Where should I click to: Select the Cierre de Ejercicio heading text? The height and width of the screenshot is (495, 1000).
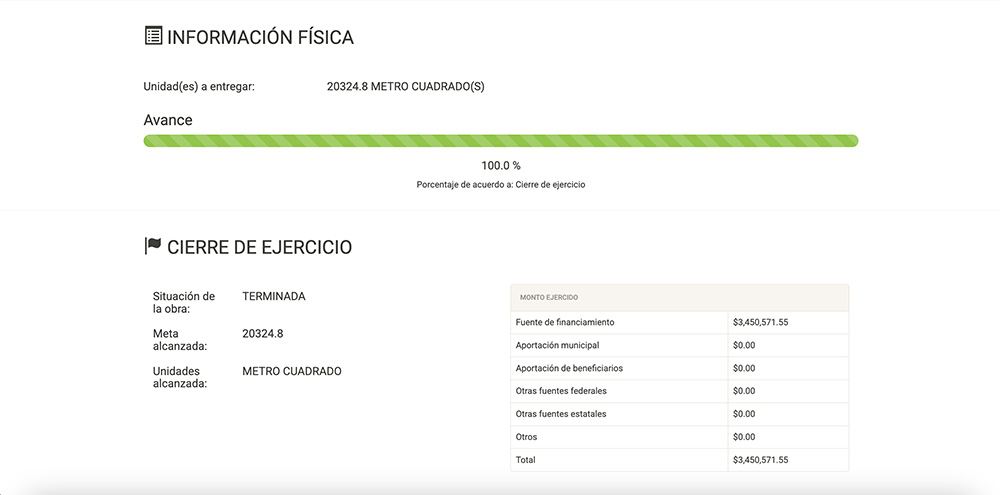click(259, 247)
